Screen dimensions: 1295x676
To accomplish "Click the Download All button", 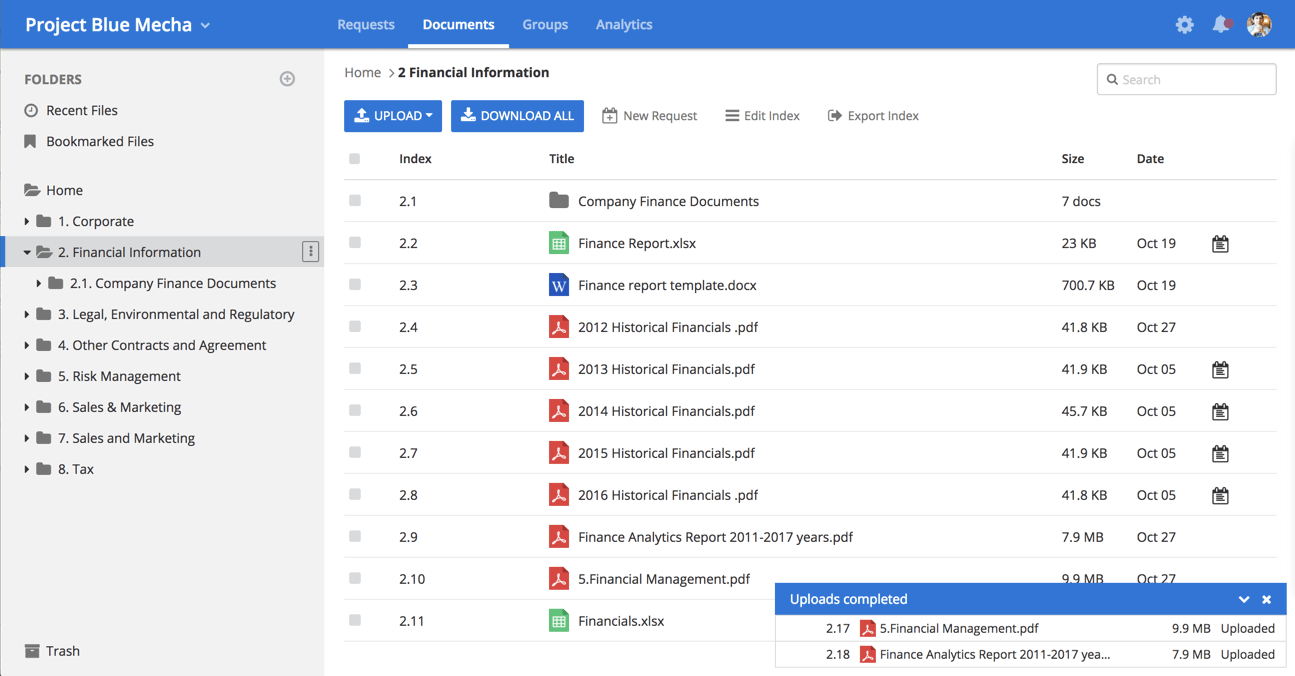I will coord(517,116).
